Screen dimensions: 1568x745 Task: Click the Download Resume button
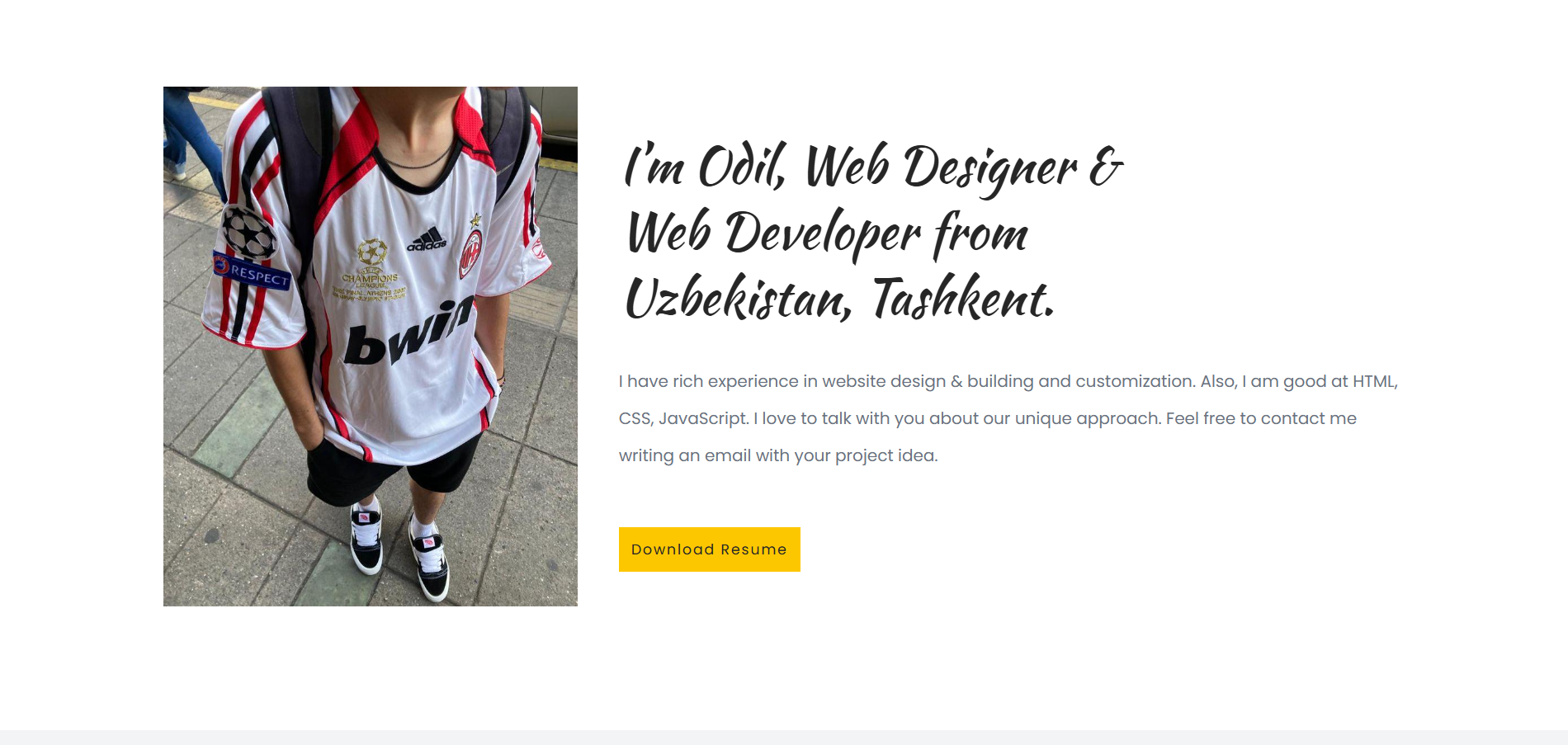(709, 549)
